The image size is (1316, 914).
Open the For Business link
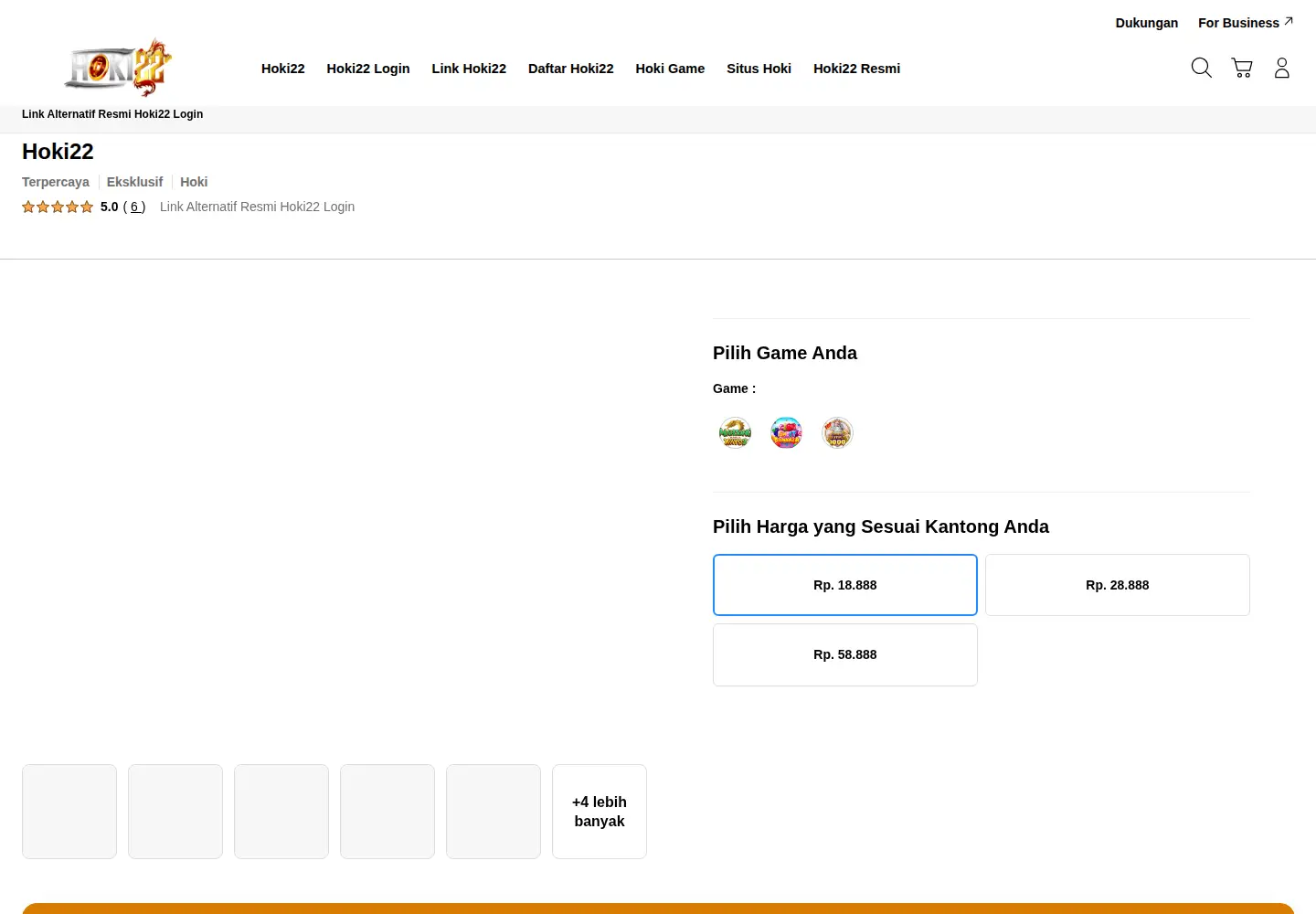click(x=1246, y=23)
